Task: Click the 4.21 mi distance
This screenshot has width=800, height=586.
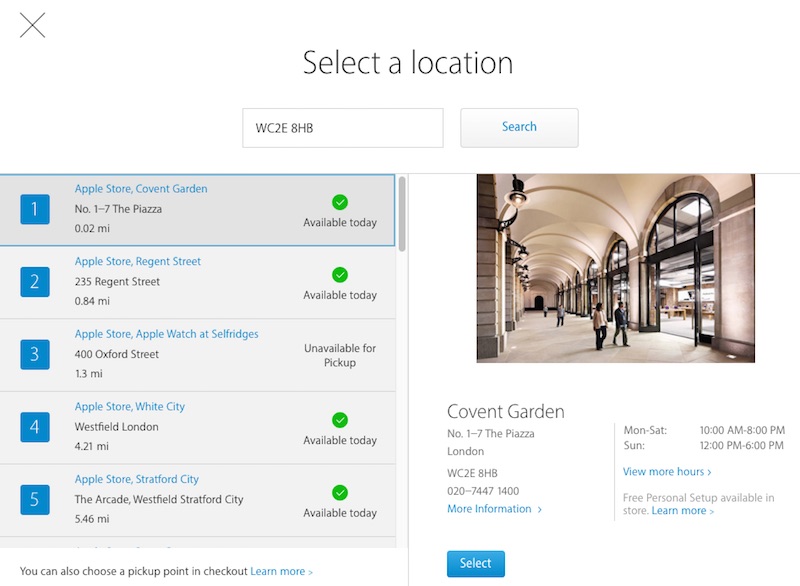Action: tap(91, 446)
